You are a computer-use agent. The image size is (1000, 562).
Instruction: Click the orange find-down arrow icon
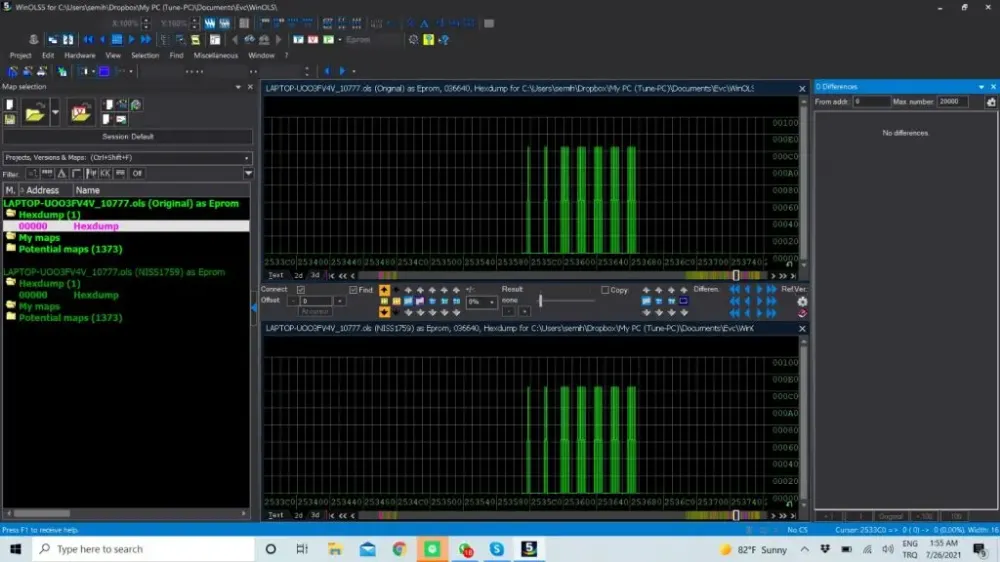[384, 312]
